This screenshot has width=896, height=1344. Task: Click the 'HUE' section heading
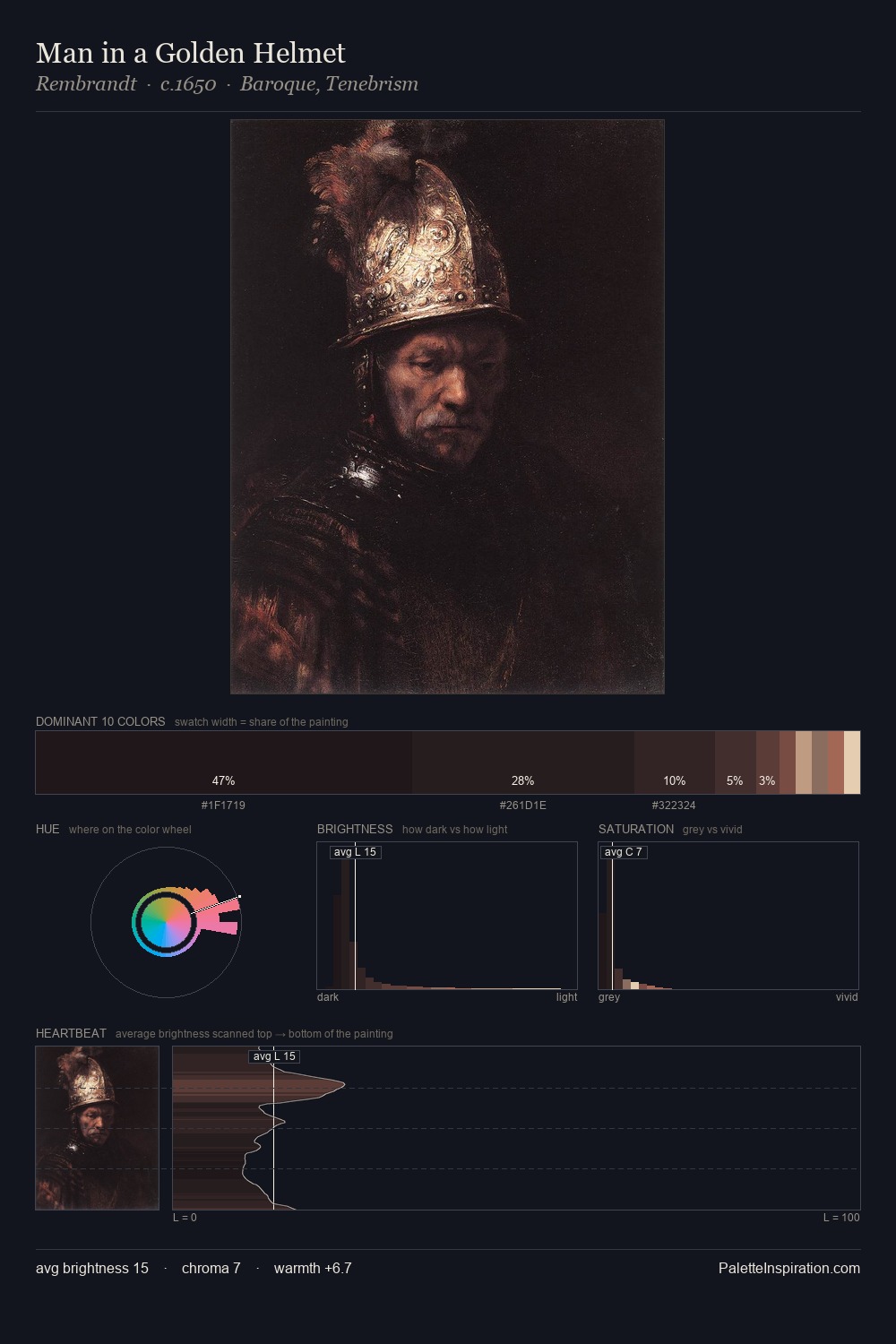pyautogui.click(x=47, y=829)
